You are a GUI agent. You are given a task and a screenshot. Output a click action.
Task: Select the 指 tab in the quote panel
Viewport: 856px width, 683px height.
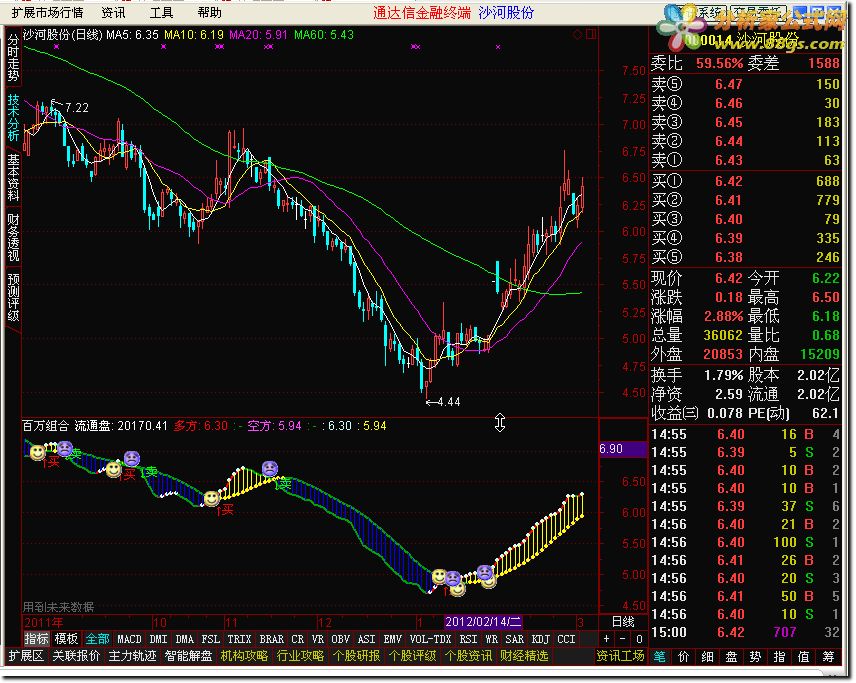(780, 656)
